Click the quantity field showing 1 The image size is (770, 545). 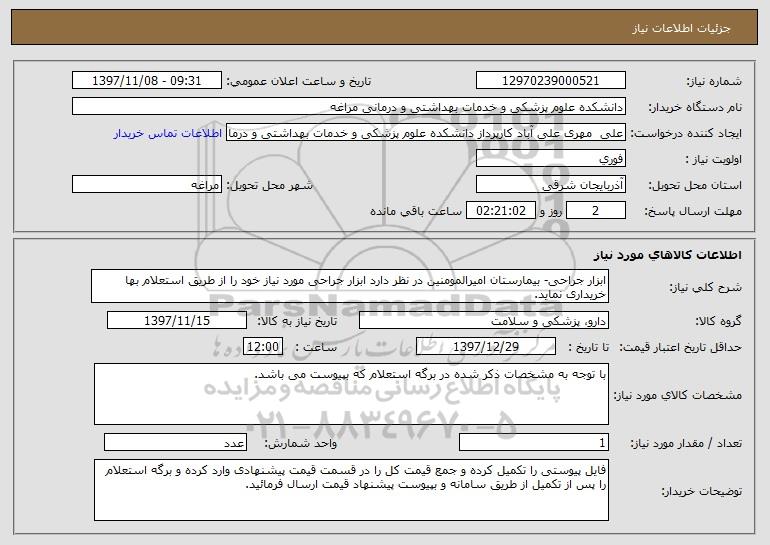(x=534, y=443)
